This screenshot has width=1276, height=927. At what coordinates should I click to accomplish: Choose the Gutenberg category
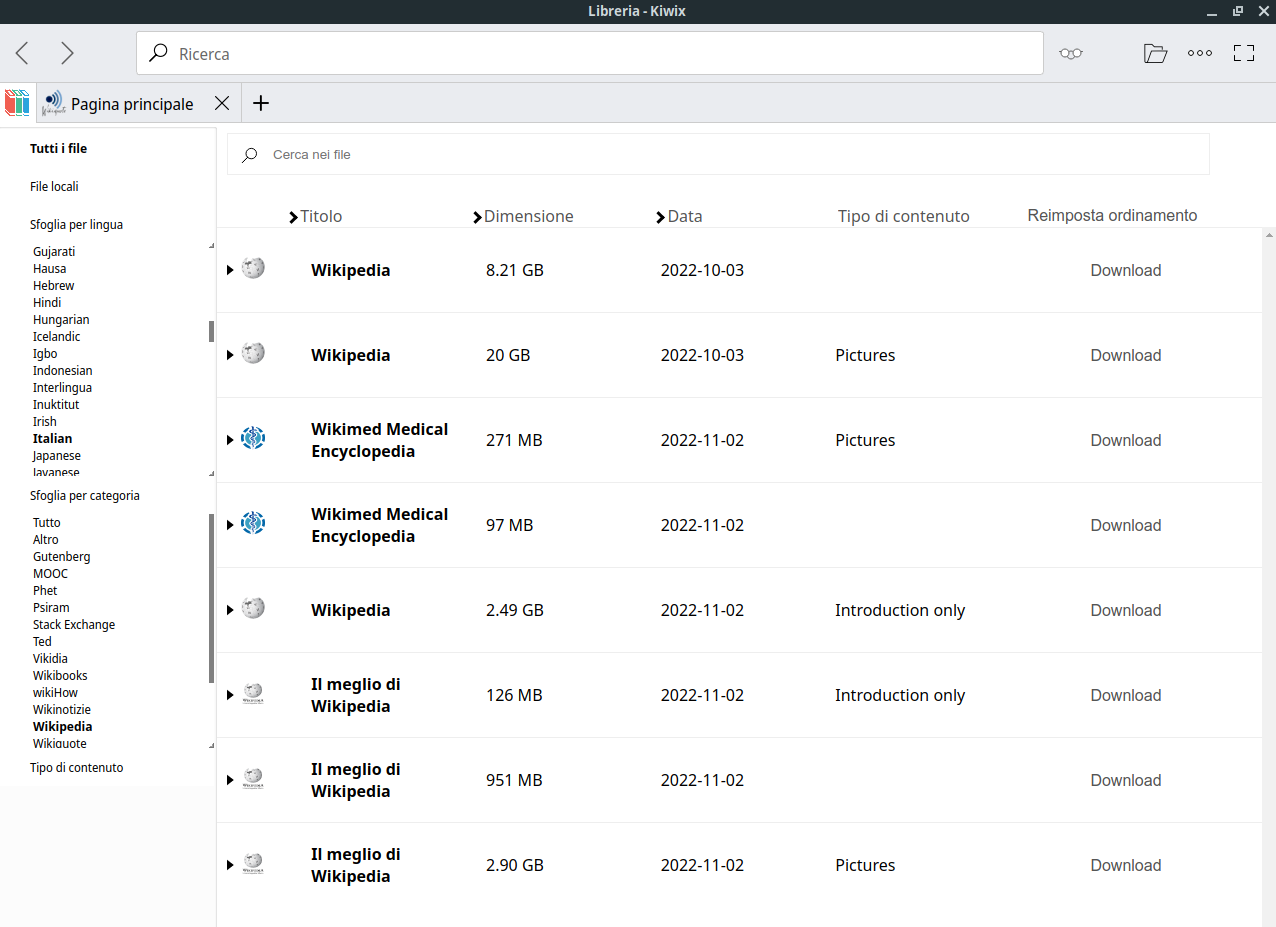[61, 556]
